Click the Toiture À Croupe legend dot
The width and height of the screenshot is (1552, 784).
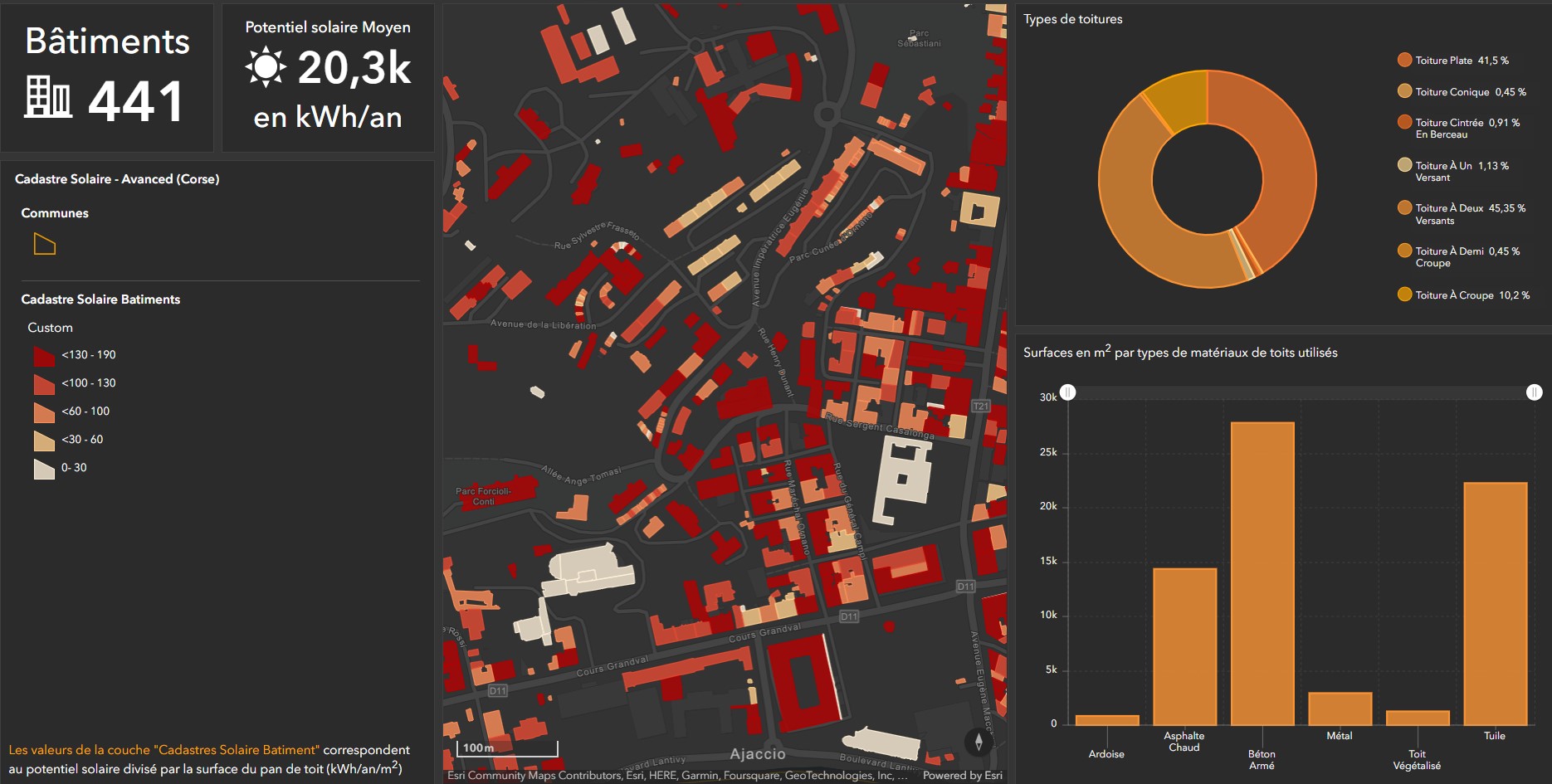(1404, 295)
